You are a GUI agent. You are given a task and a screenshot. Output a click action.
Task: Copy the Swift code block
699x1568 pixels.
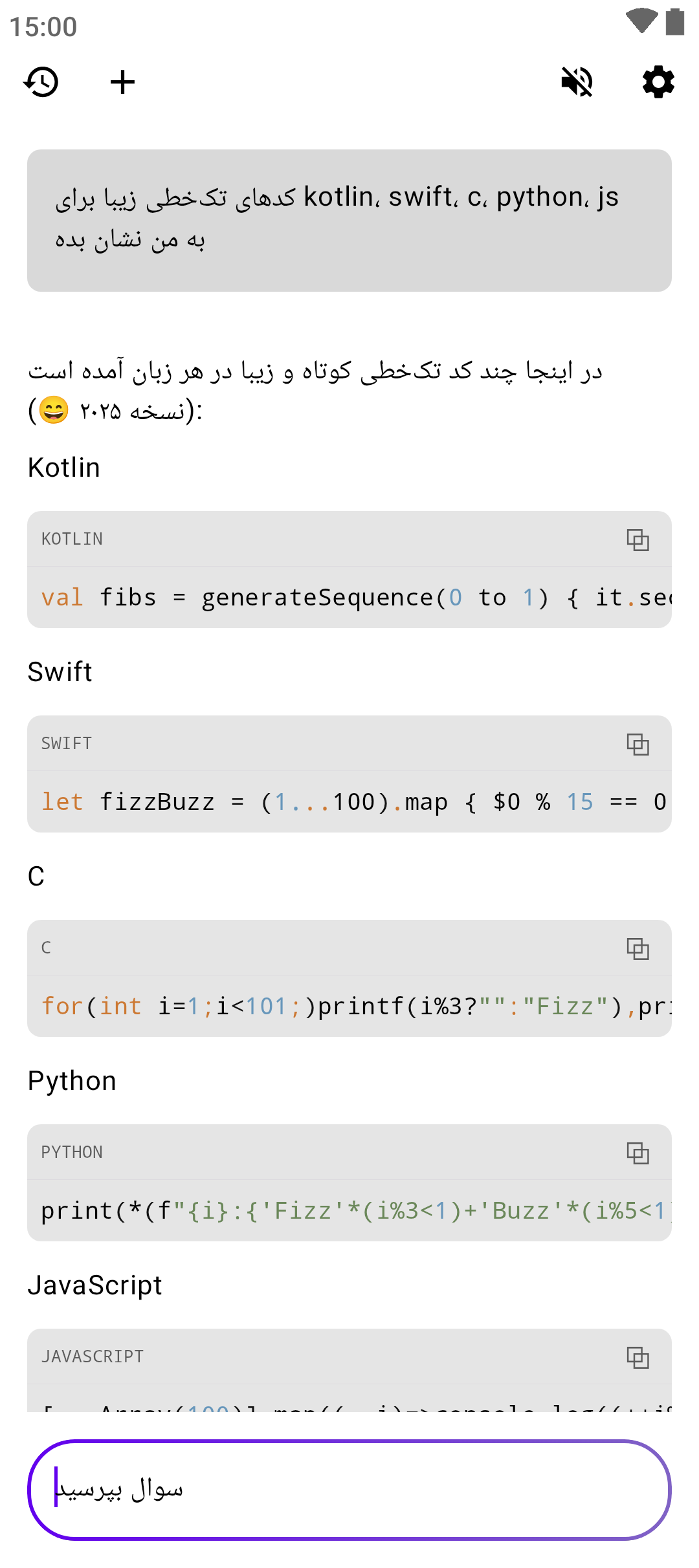(638, 744)
